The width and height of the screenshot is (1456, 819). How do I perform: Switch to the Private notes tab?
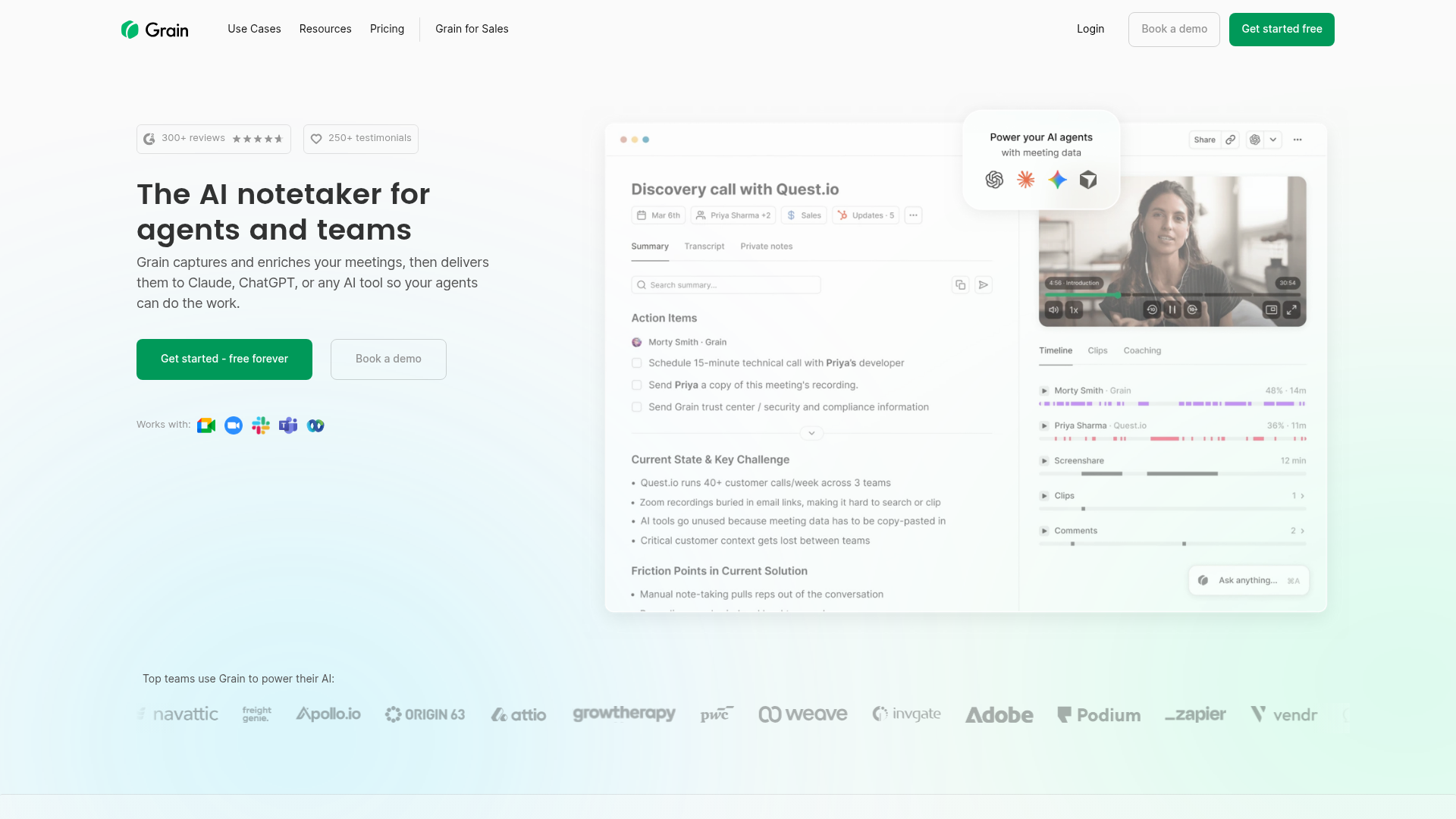(x=767, y=246)
